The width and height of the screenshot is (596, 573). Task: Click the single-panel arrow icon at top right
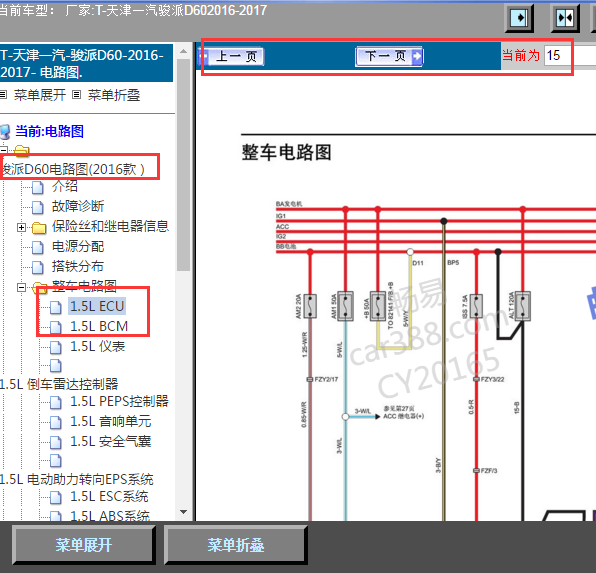[519, 18]
